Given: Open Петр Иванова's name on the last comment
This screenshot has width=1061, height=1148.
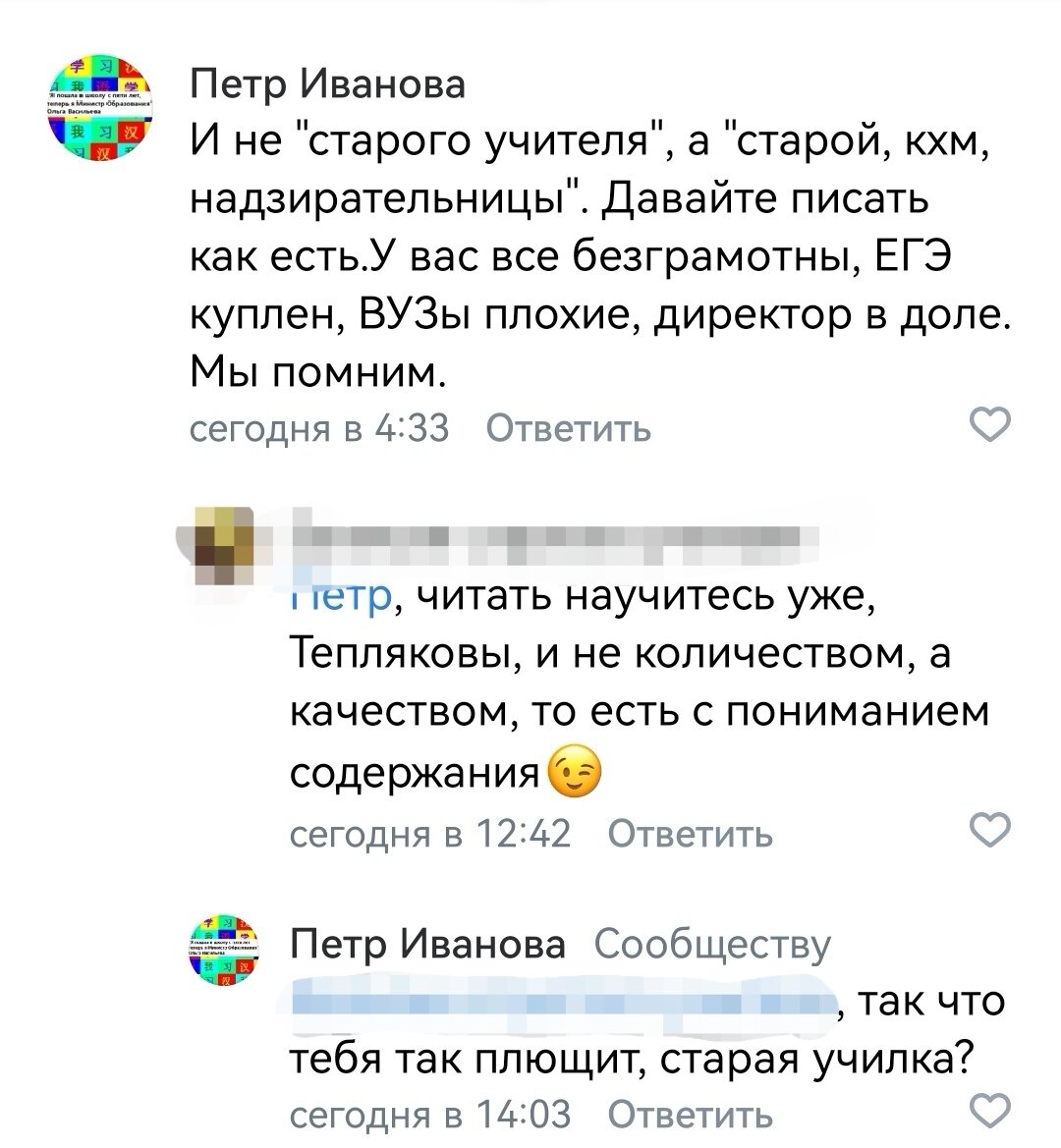Looking at the screenshot, I should pyautogui.click(x=428, y=946).
